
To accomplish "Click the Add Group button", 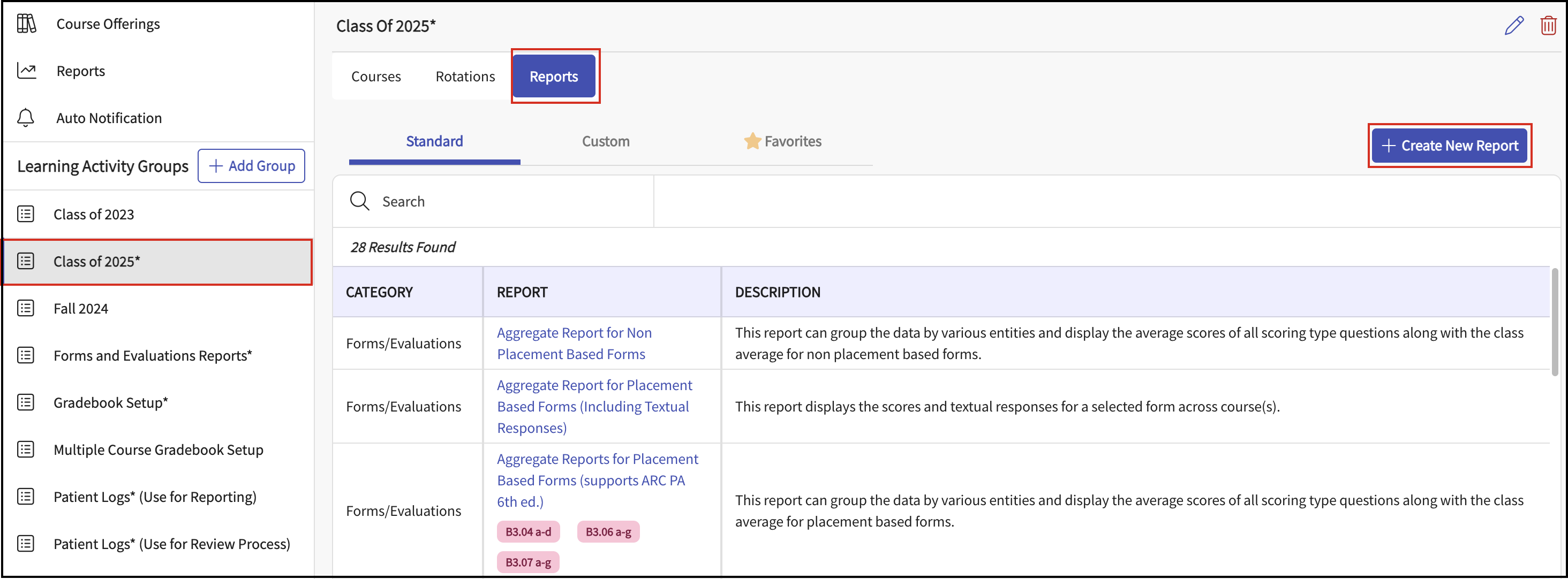I will point(251,166).
